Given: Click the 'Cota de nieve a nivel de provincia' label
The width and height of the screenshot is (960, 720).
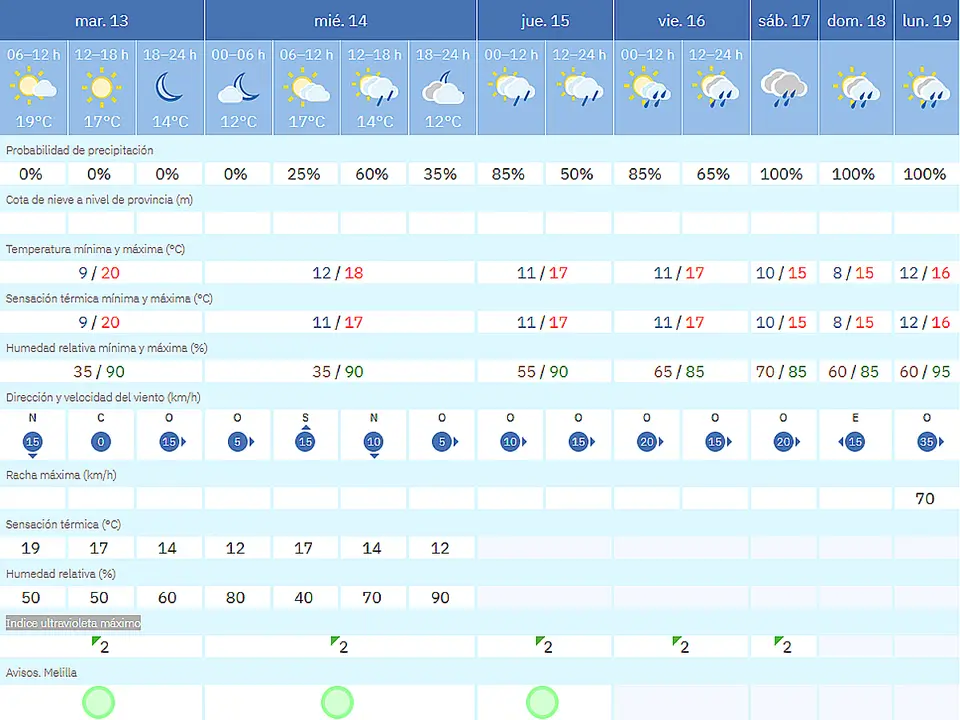Looking at the screenshot, I should click(x=99, y=200).
